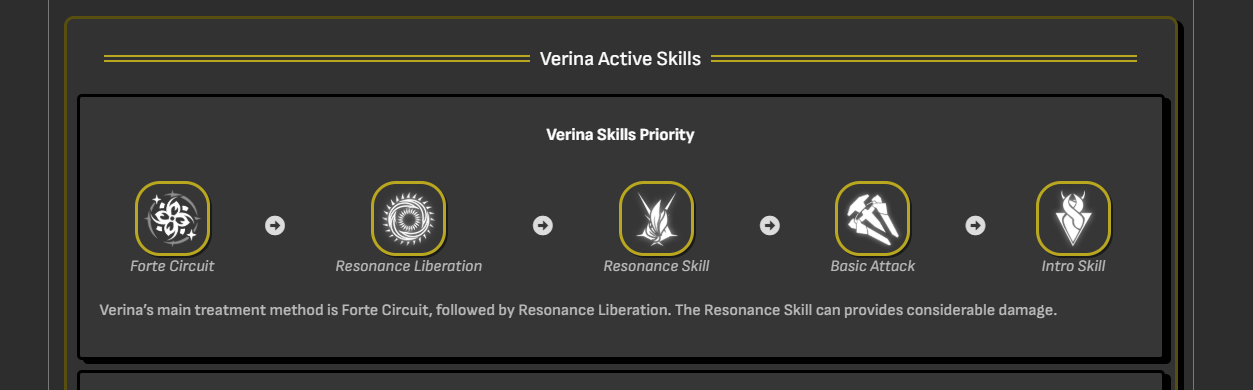Click the Intro Skill icon
The height and width of the screenshot is (390, 1253).
[1073, 218]
